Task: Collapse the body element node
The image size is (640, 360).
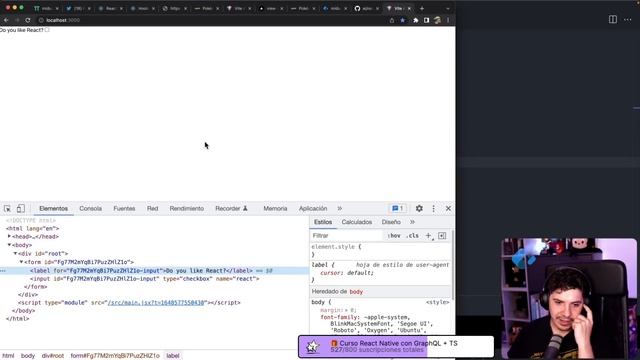Action: (9, 245)
